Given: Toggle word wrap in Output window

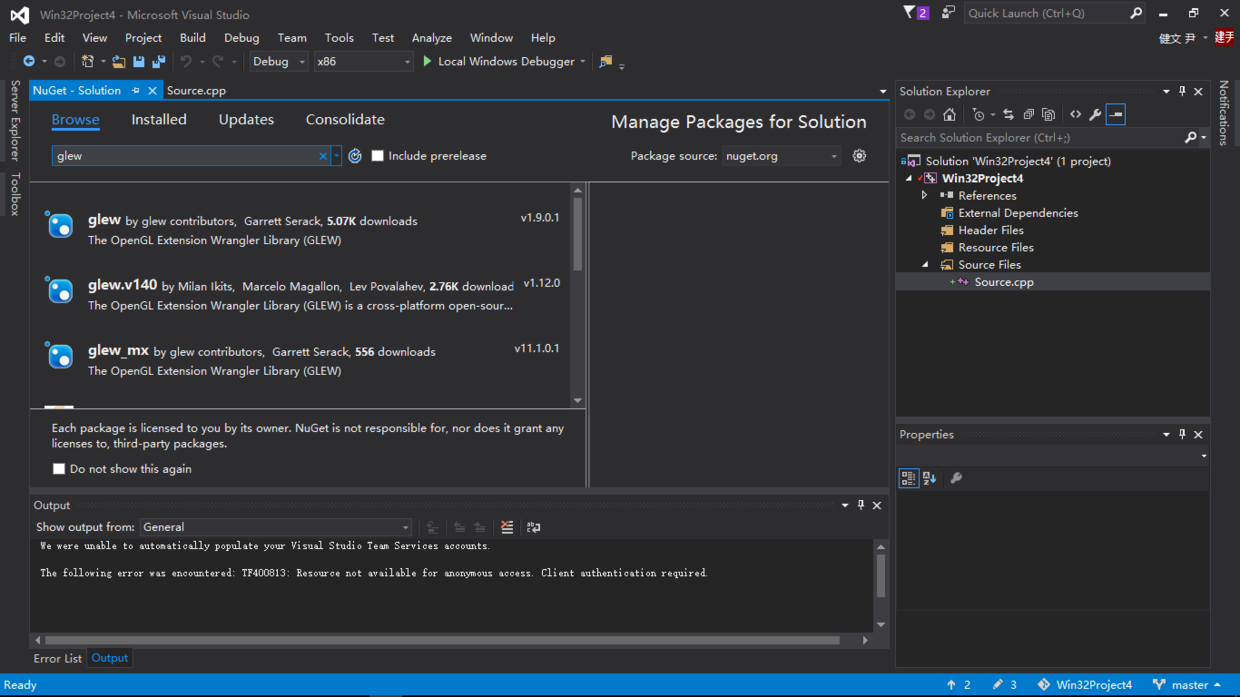Looking at the screenshot, I should [x=533, y=527].
